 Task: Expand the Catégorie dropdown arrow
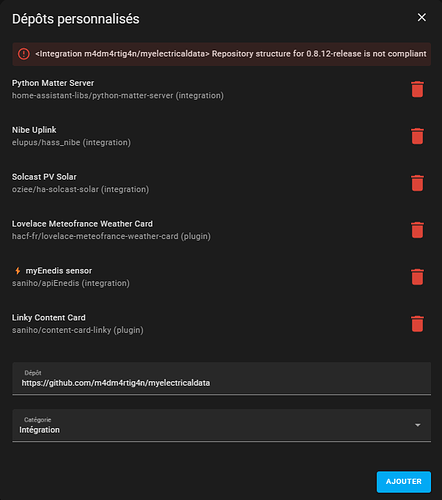(417, 425)
